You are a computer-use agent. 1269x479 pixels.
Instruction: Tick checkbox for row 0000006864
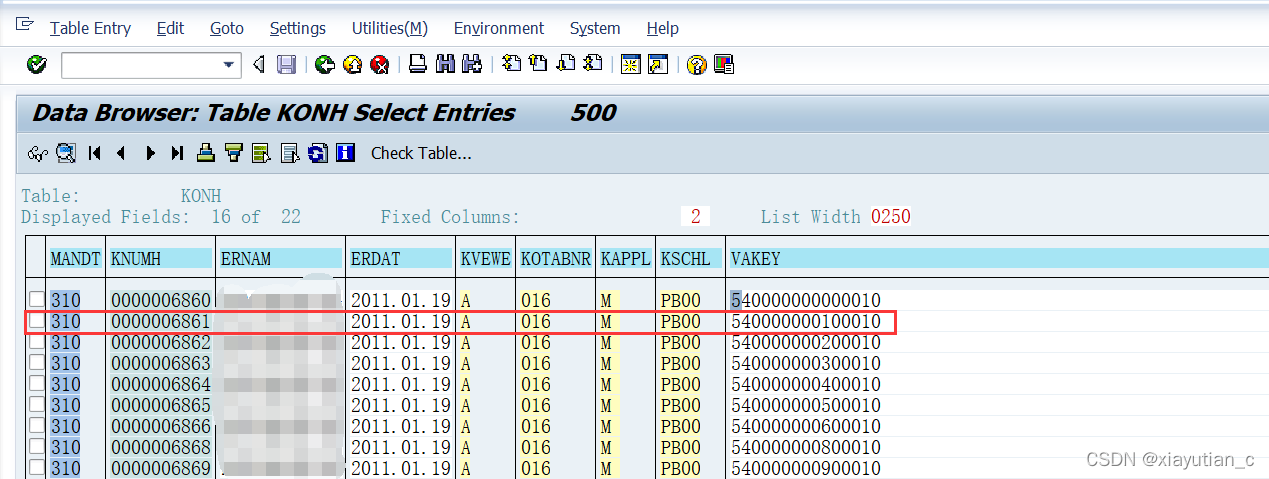[x=37, y=384]
